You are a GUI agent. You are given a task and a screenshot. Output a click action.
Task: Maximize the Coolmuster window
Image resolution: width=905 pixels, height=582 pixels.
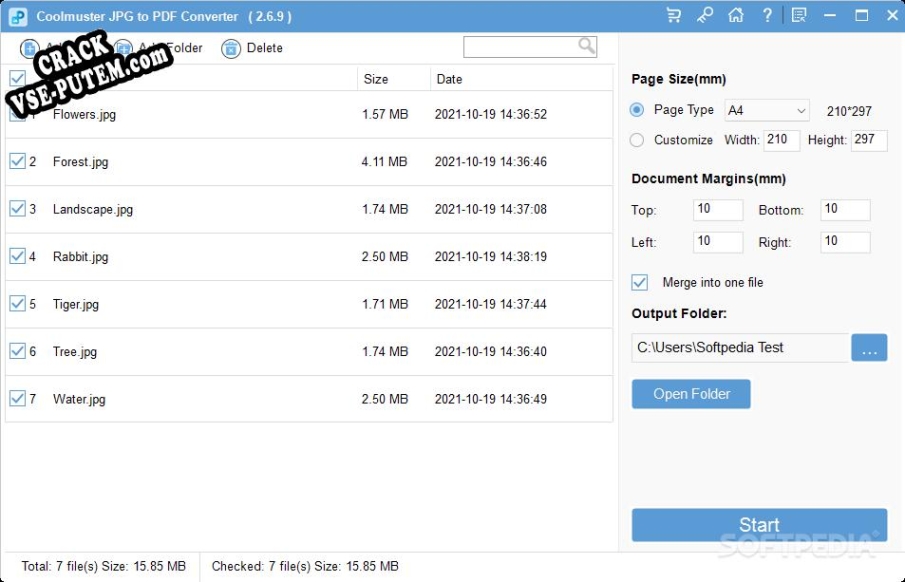(x=861, y=16)
